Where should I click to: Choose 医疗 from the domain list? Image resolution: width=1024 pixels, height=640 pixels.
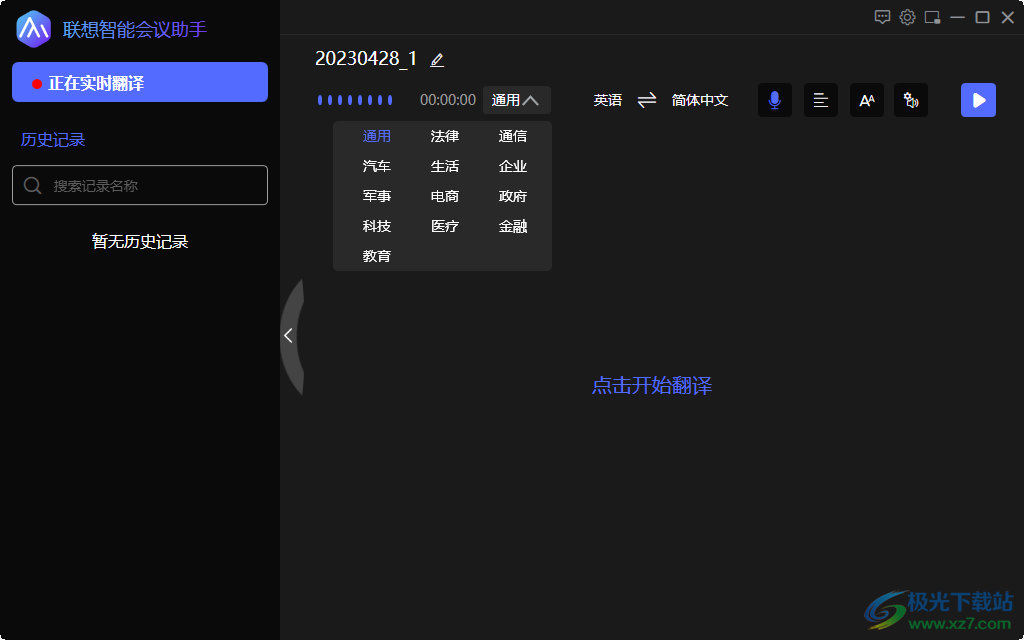tap(445, 226)
